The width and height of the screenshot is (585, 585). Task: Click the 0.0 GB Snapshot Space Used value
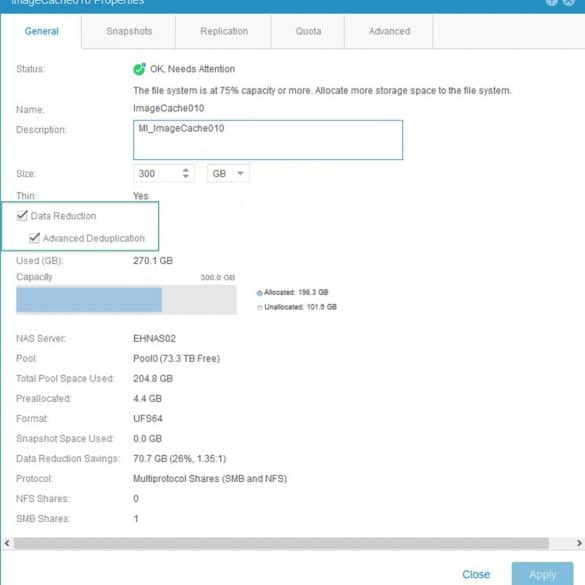click(x=147, y=439)
